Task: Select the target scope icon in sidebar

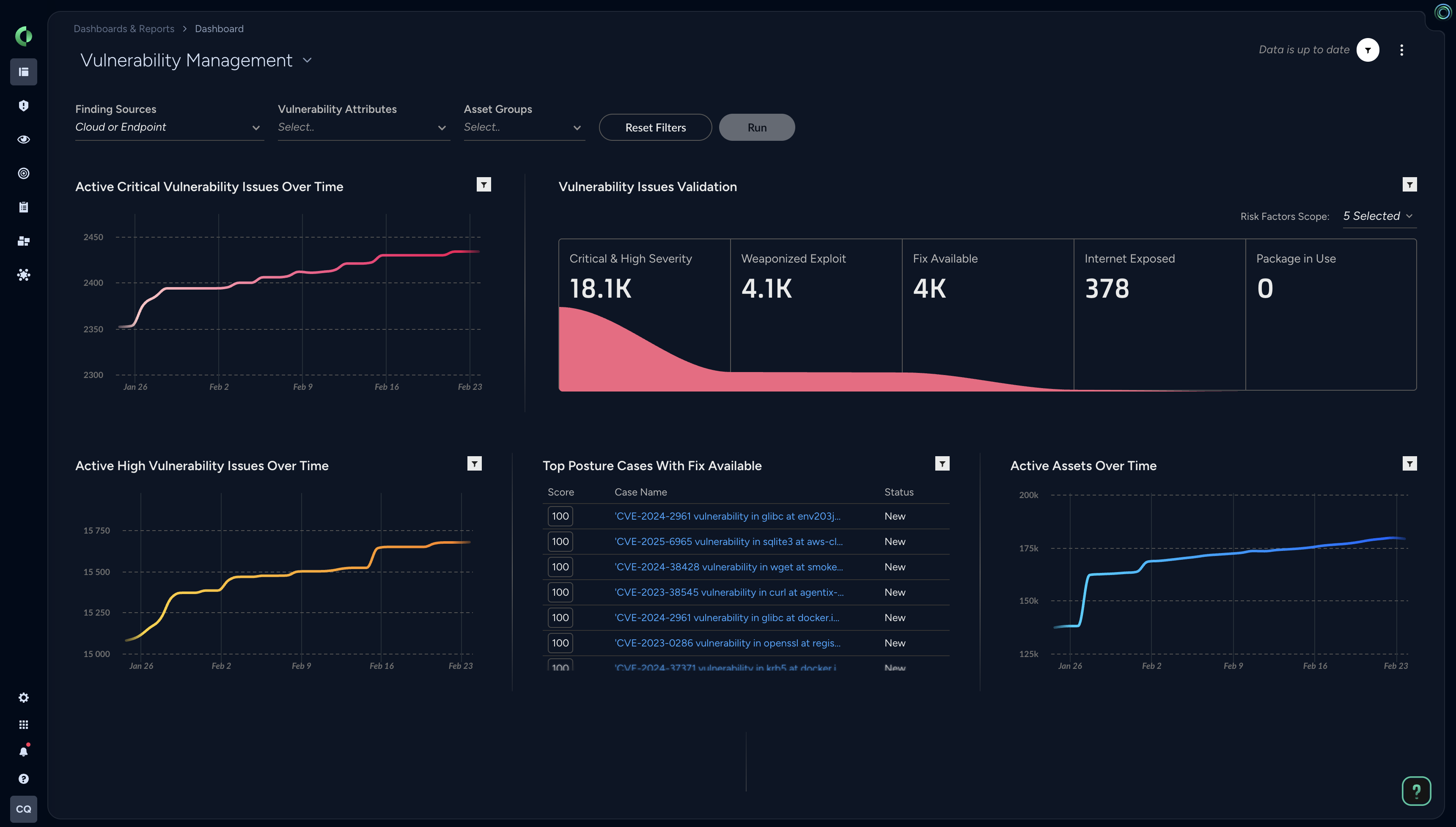Action: click(x=23, y=173)
